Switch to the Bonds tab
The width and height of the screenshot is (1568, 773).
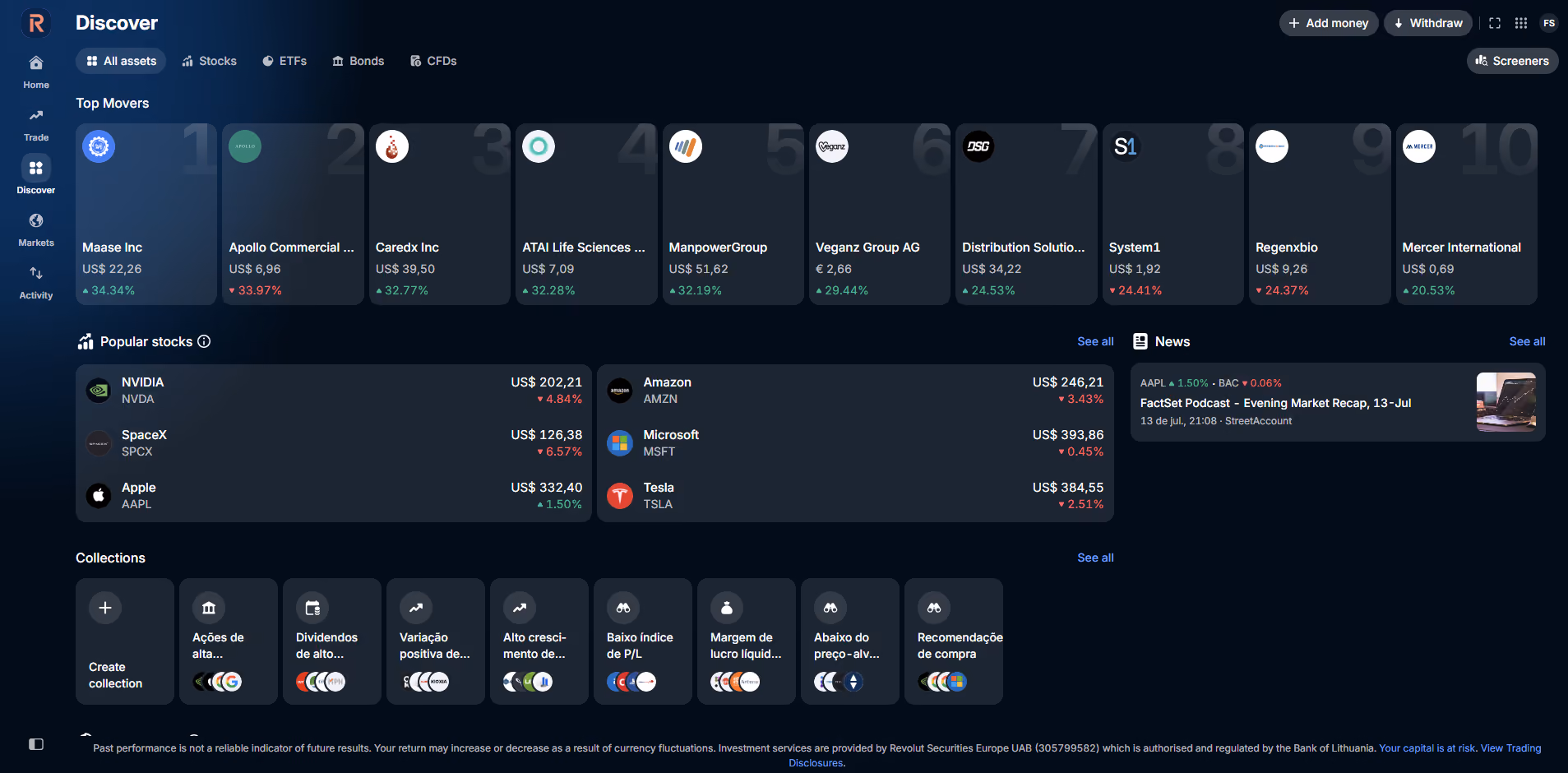(358, 61)
